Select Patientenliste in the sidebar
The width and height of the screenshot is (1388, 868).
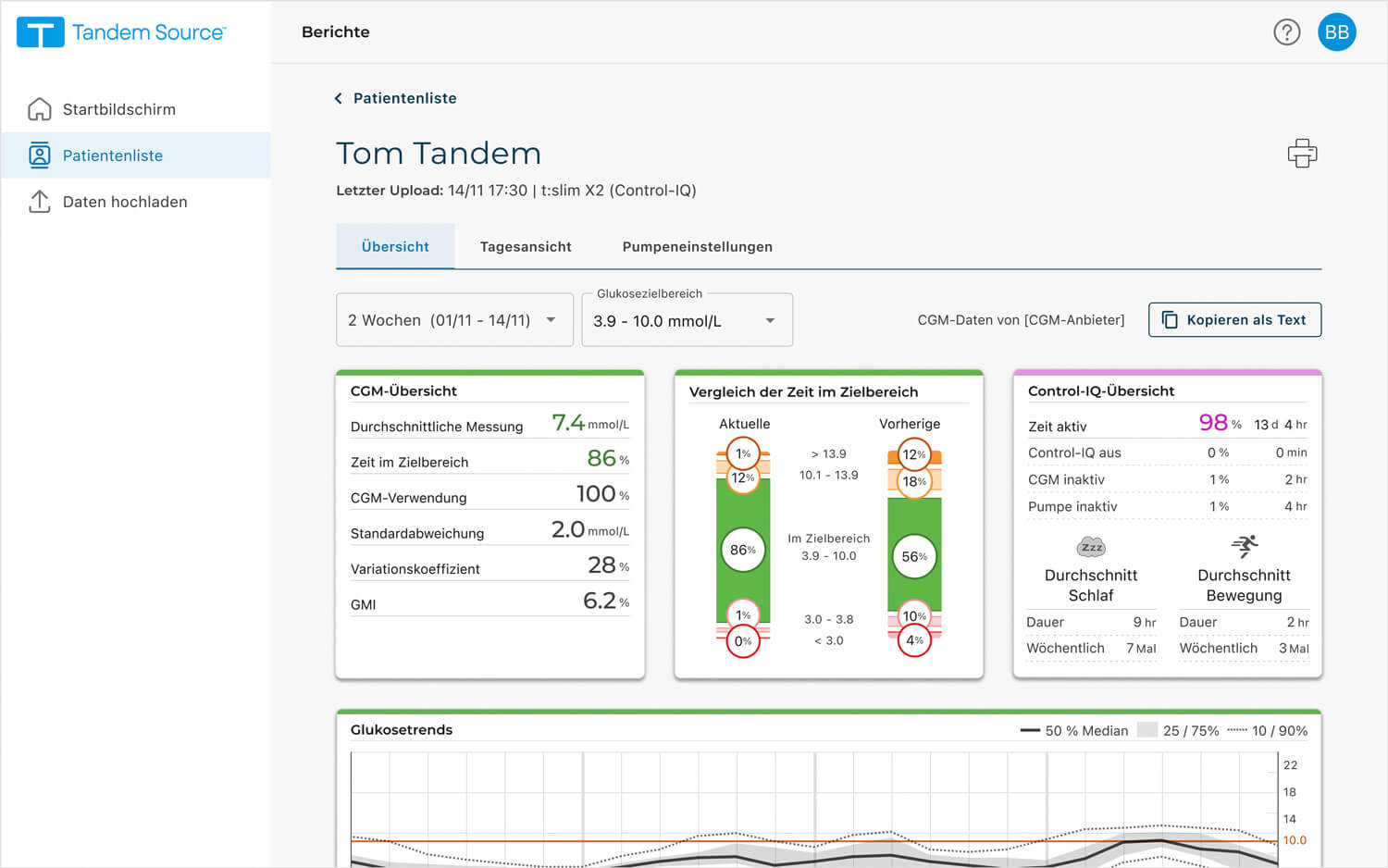pos(135,155)
